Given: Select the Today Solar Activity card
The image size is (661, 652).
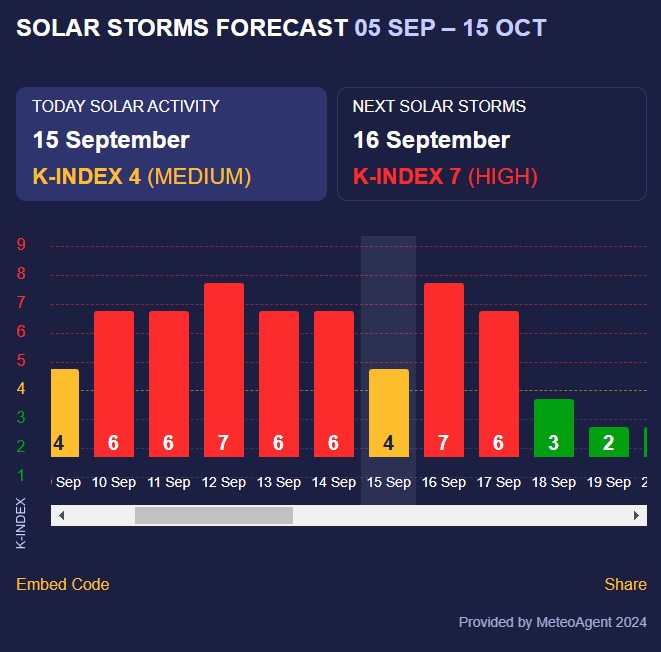Looking at the screenshot, I should (x=171, y=143).
